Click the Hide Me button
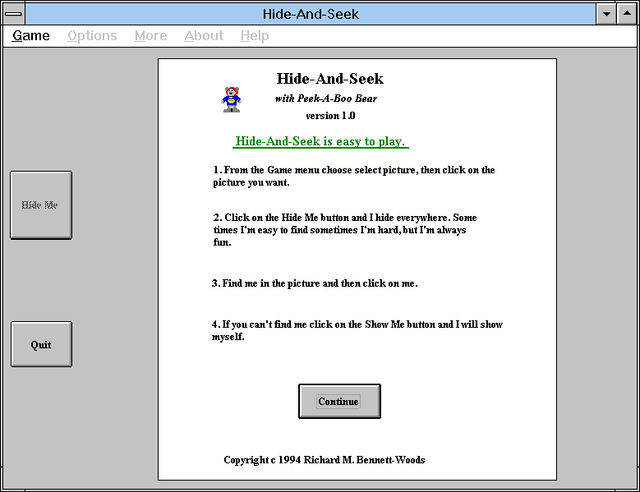This screenshot has height=492, width=640. (41, 205)
